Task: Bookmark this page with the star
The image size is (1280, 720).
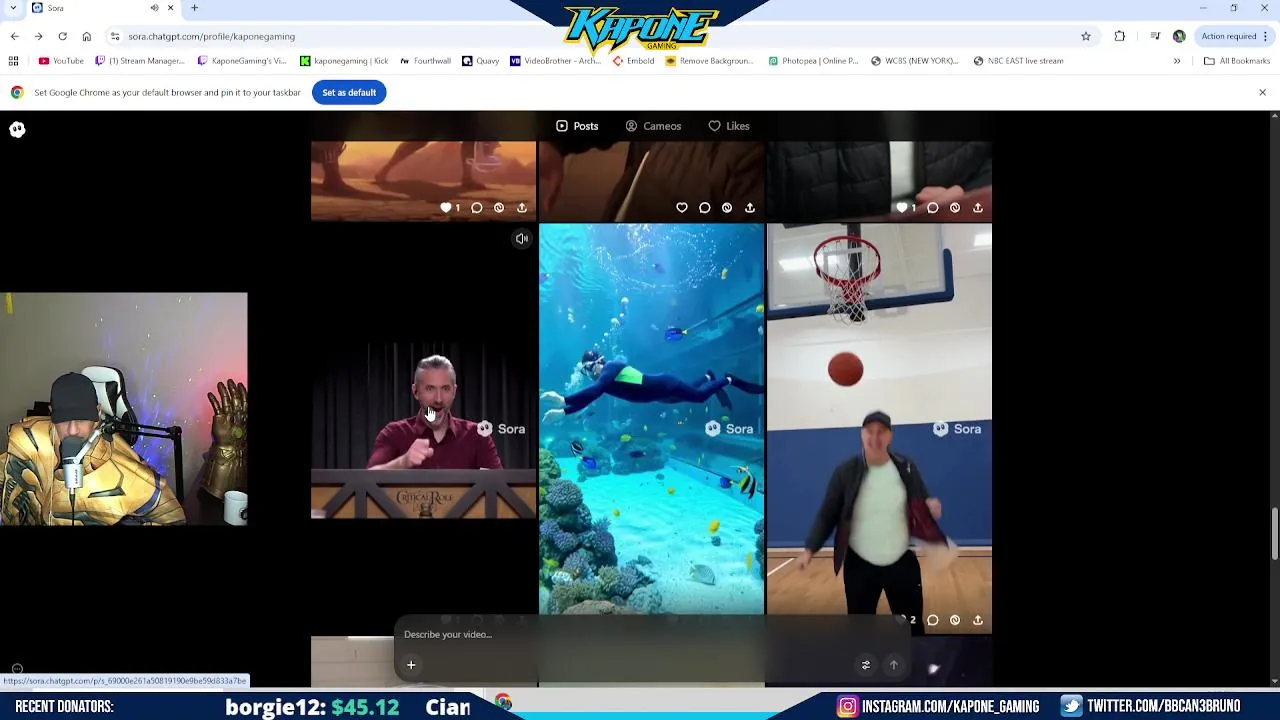Action: [x=1086, y=36]
